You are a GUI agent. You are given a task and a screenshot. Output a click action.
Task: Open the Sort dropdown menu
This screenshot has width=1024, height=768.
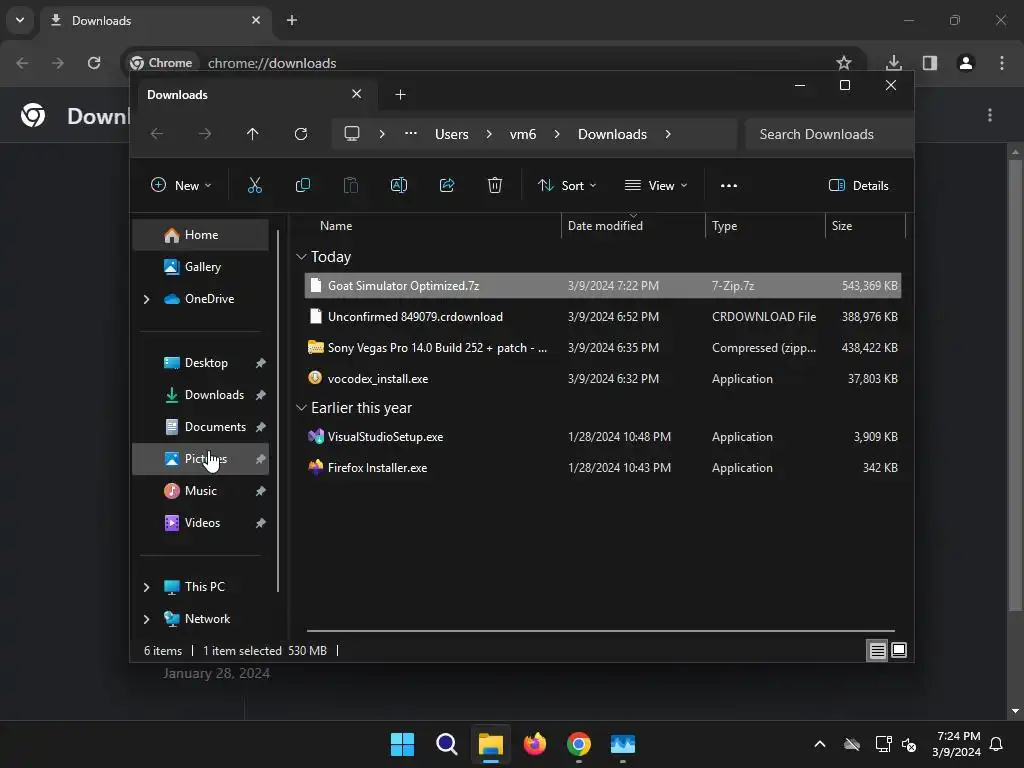[x=567, y=185]
